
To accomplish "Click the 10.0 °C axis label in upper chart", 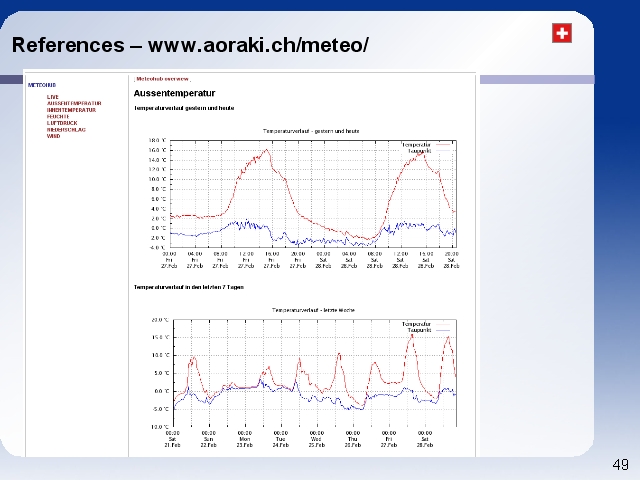I will coord(158,179).
